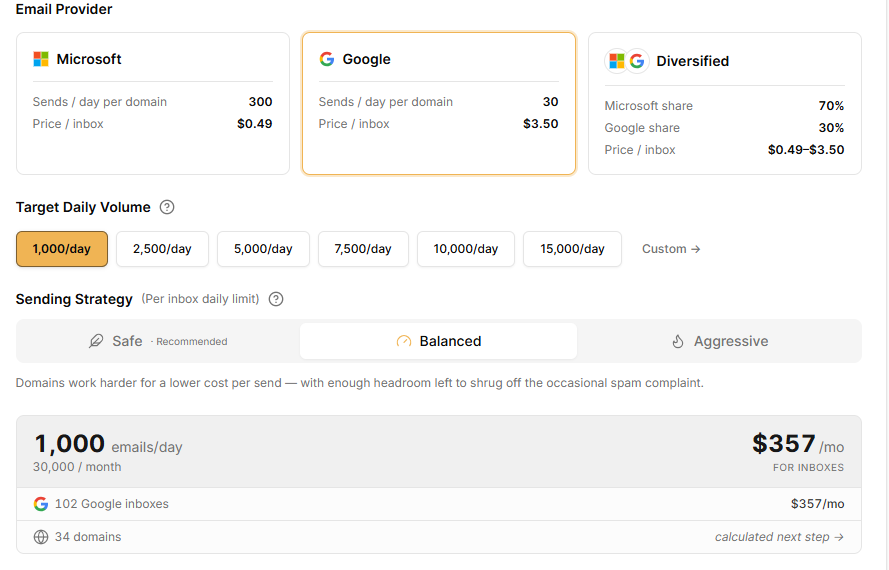
Task: Click the '$3.50' Google inbox price
Action: pos(540,124)
